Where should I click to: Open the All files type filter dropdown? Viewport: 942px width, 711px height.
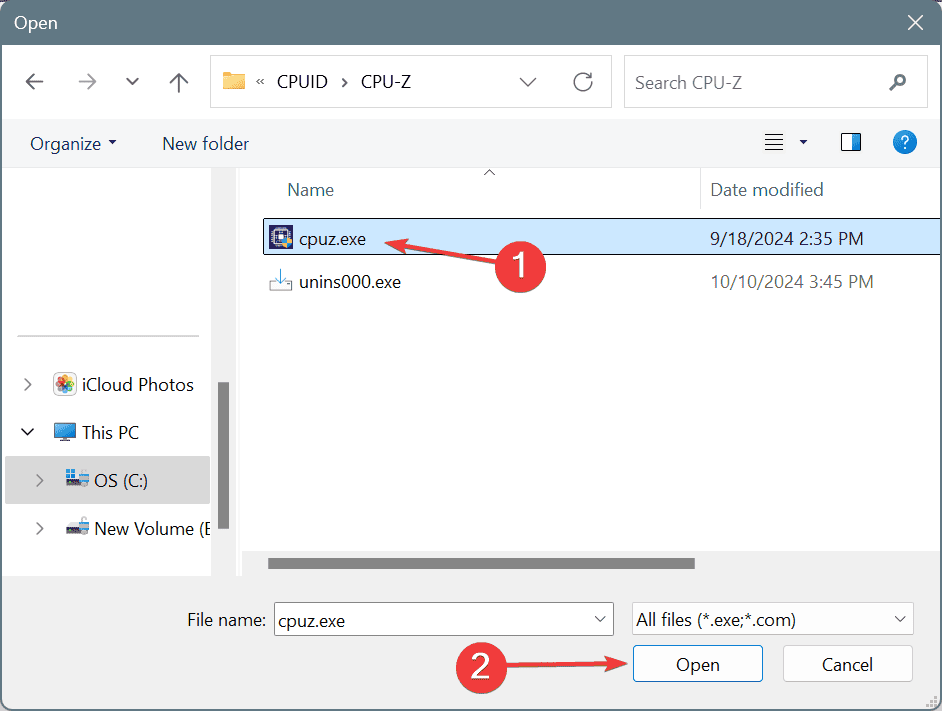tap(773, 618)
